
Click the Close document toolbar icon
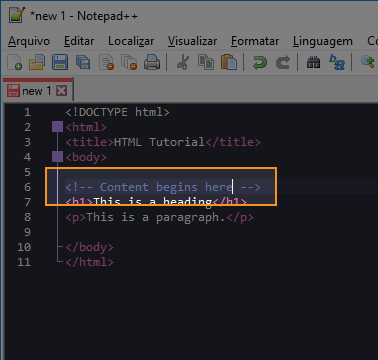pos(106,62)
